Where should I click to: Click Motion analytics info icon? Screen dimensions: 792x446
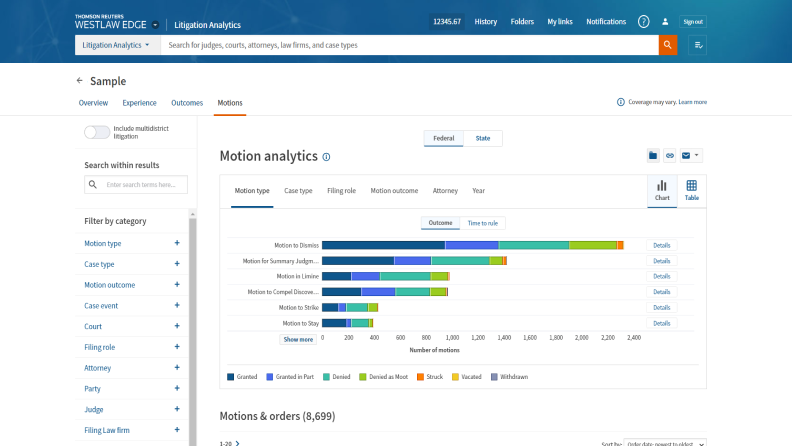tap(326, 157)
